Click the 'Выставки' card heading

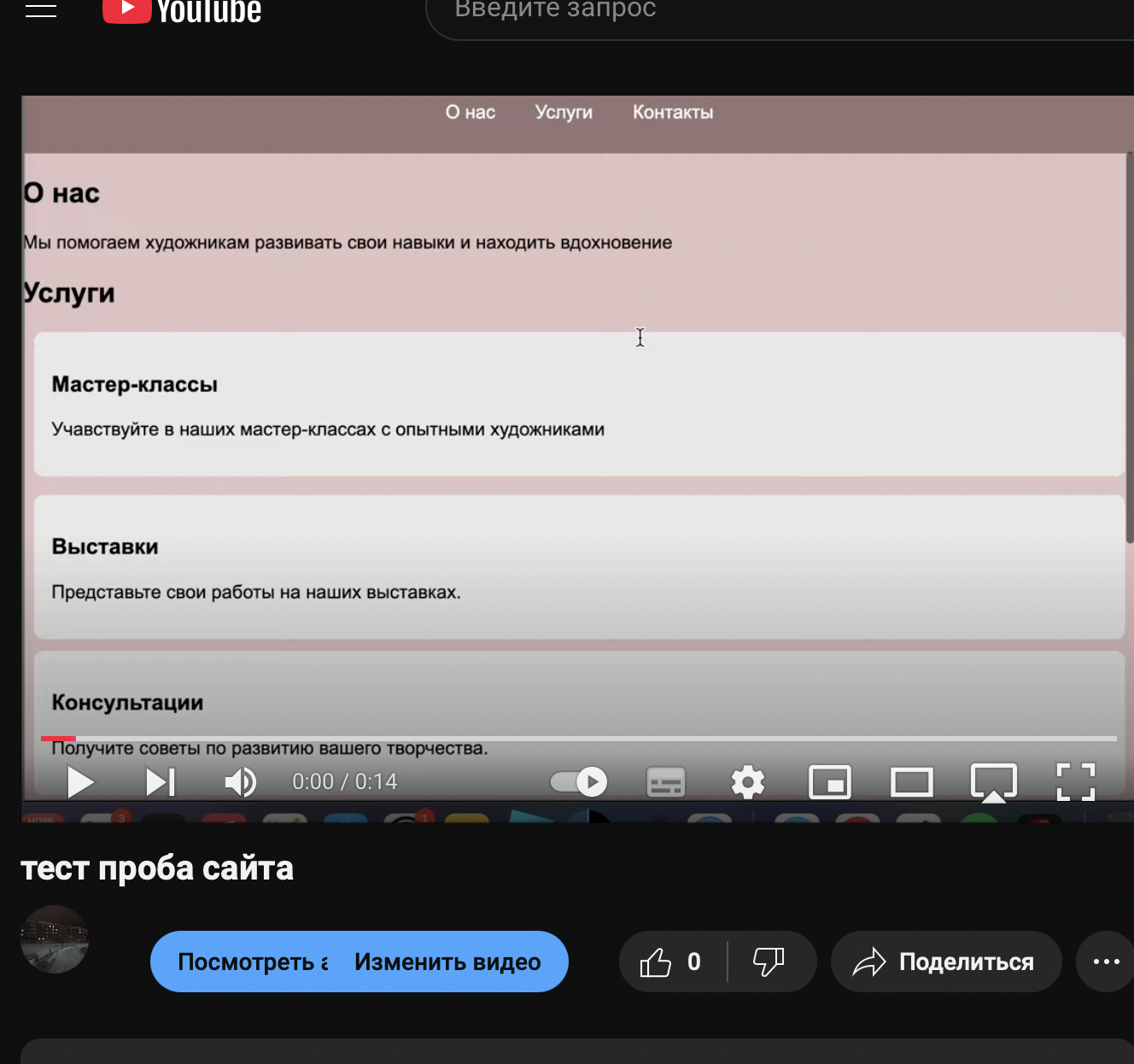[x=105, y=547]
